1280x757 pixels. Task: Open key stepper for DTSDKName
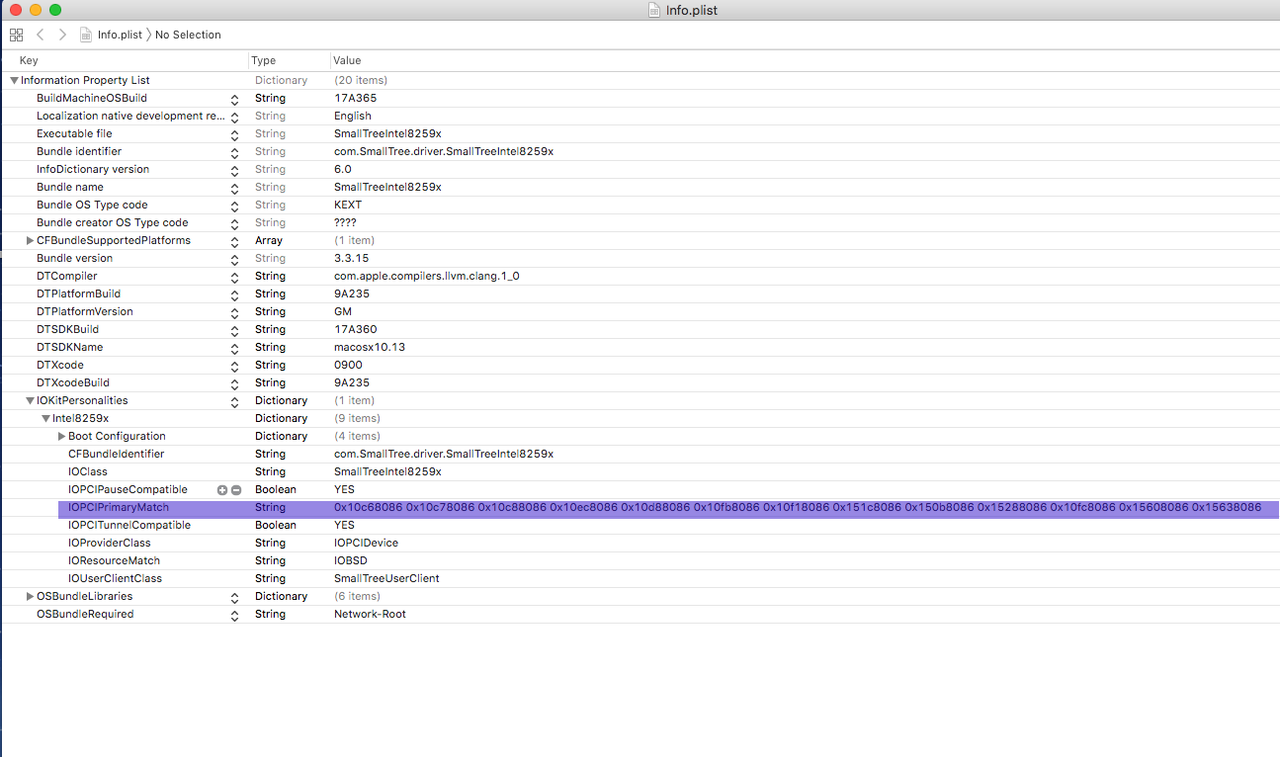(234, 348)
